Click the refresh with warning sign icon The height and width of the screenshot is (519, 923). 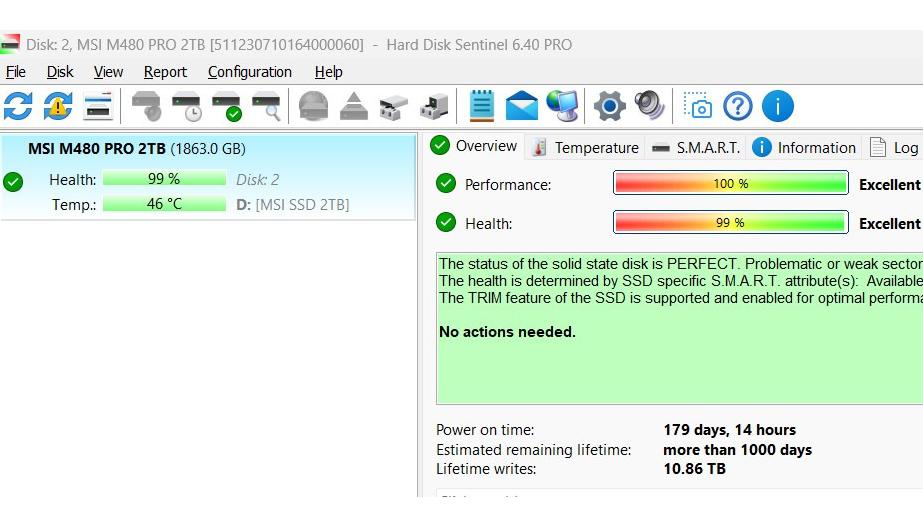point(58,107)
